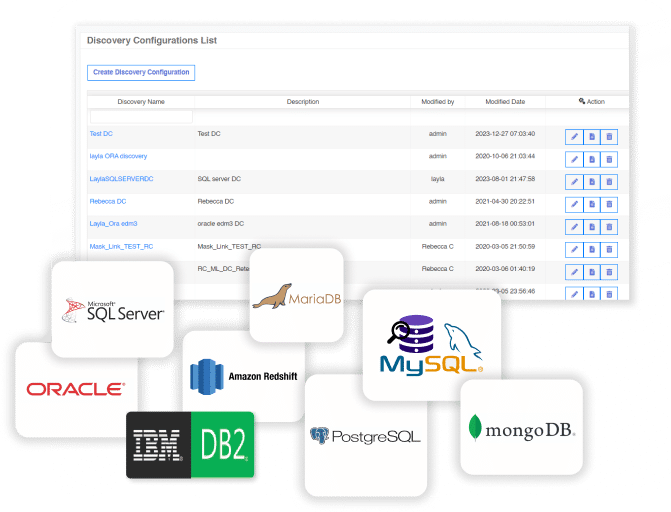
Task: Click the 'Discovery Configurations List' heading
Action: click(x=152, y=40)
